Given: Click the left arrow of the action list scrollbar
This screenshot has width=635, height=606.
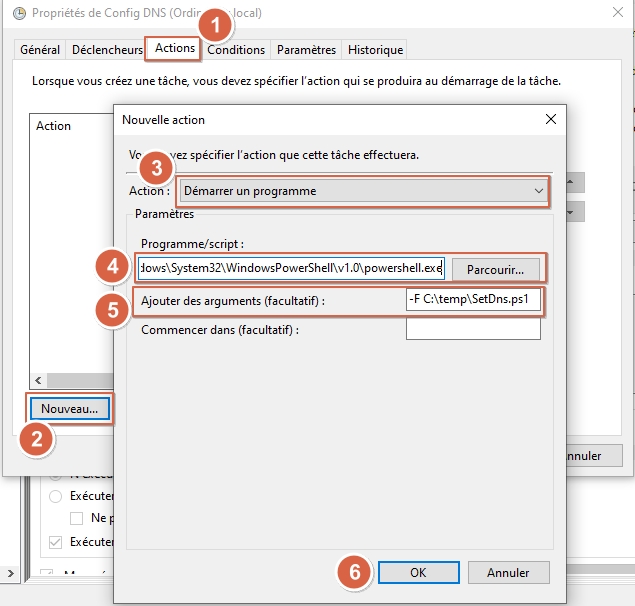Looking at the screenshot, I should click(x=38, y=380).
